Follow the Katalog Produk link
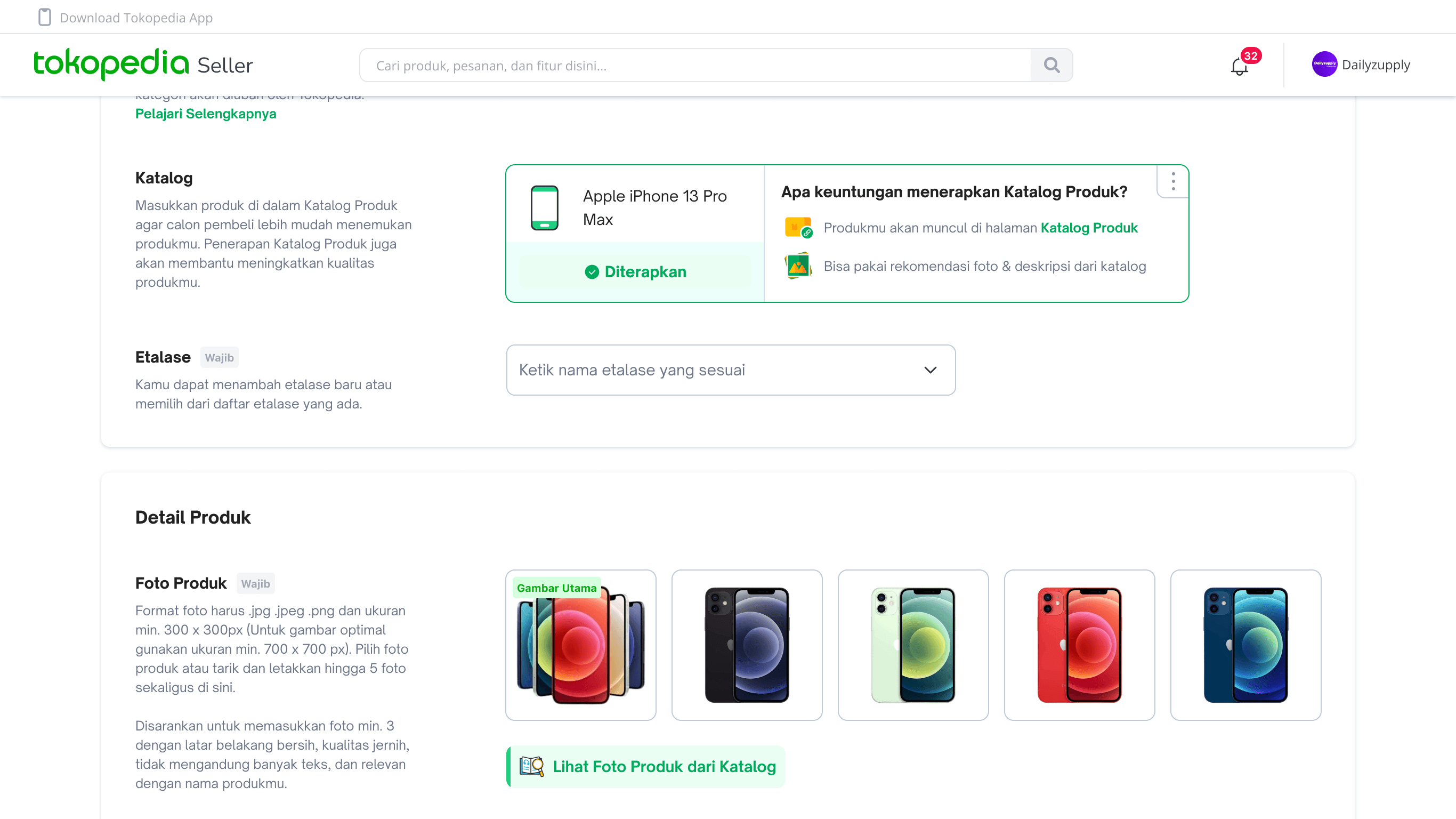Image resolution: width=1456 pixels, height=819 pixels. tap(1089, 227)
